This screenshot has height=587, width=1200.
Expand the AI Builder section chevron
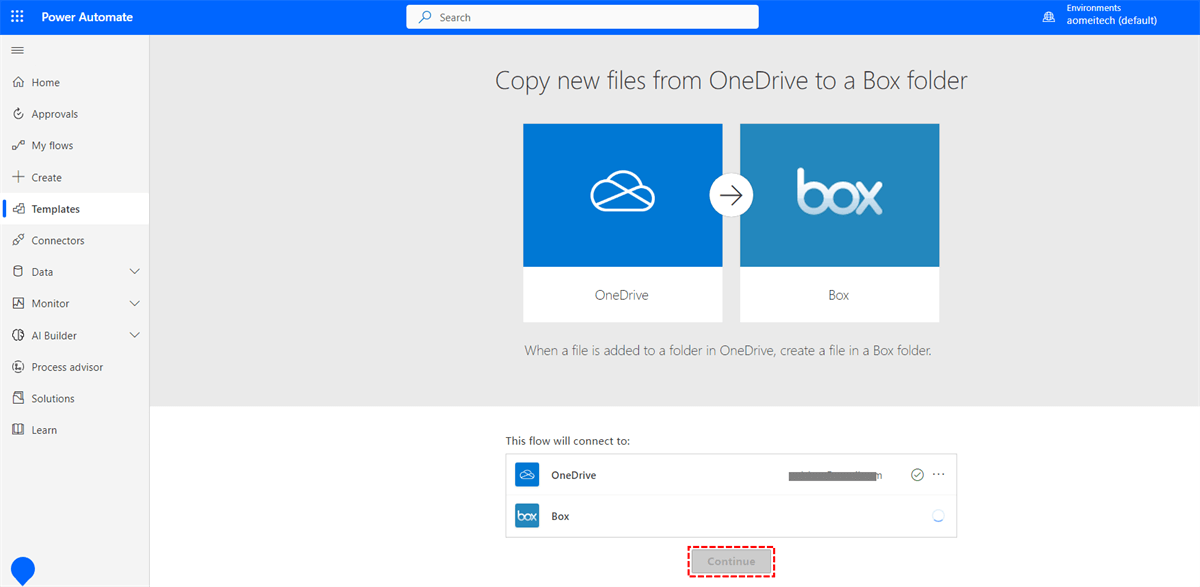pyautogui.click(x=135, y=335)
